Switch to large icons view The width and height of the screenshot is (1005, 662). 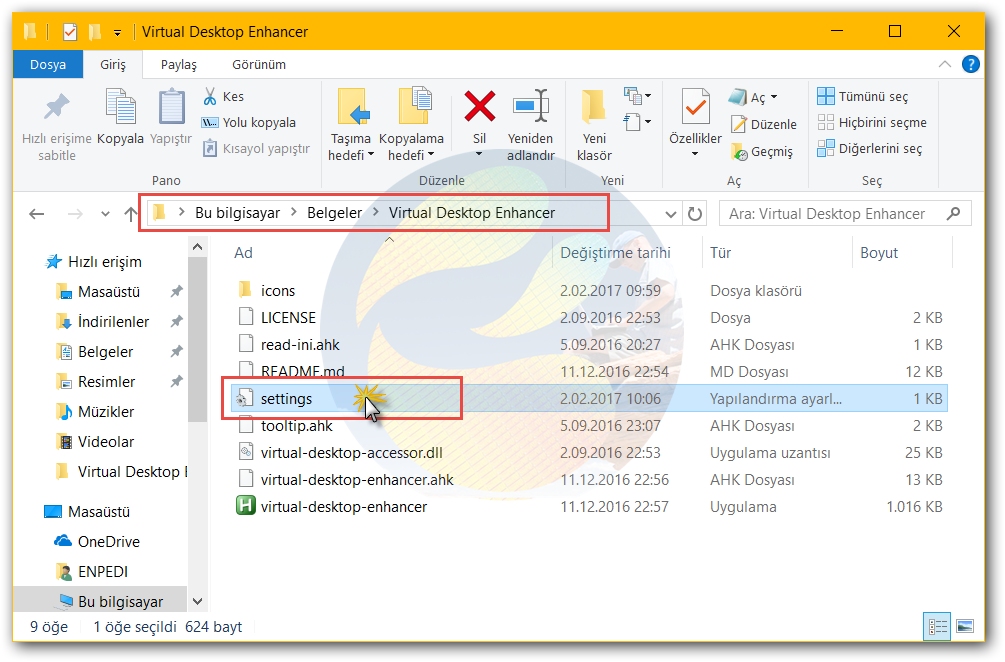pyautogui.click(x=965, y=626)
